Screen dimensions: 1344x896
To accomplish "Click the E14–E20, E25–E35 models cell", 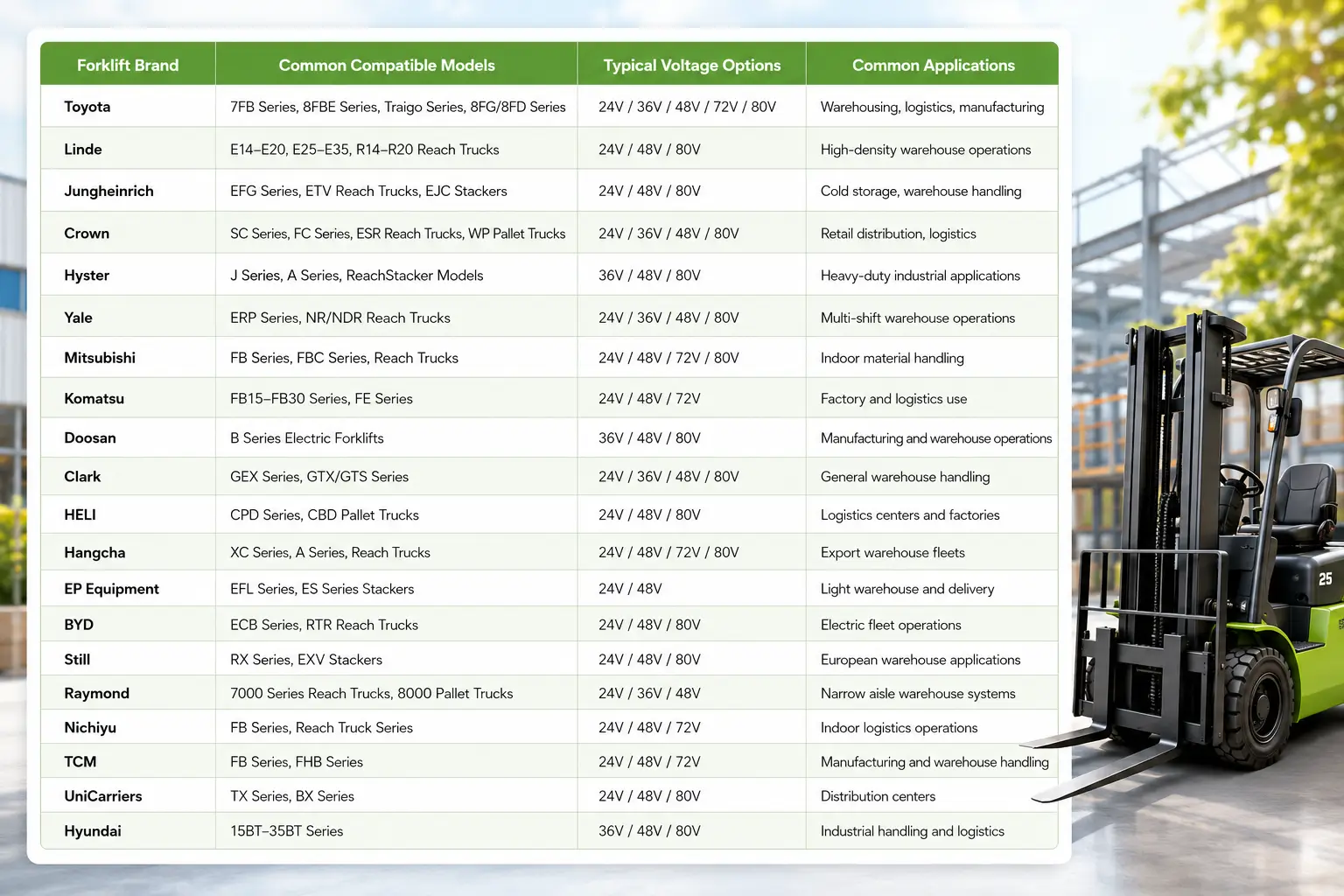I will tap(396, 150).
